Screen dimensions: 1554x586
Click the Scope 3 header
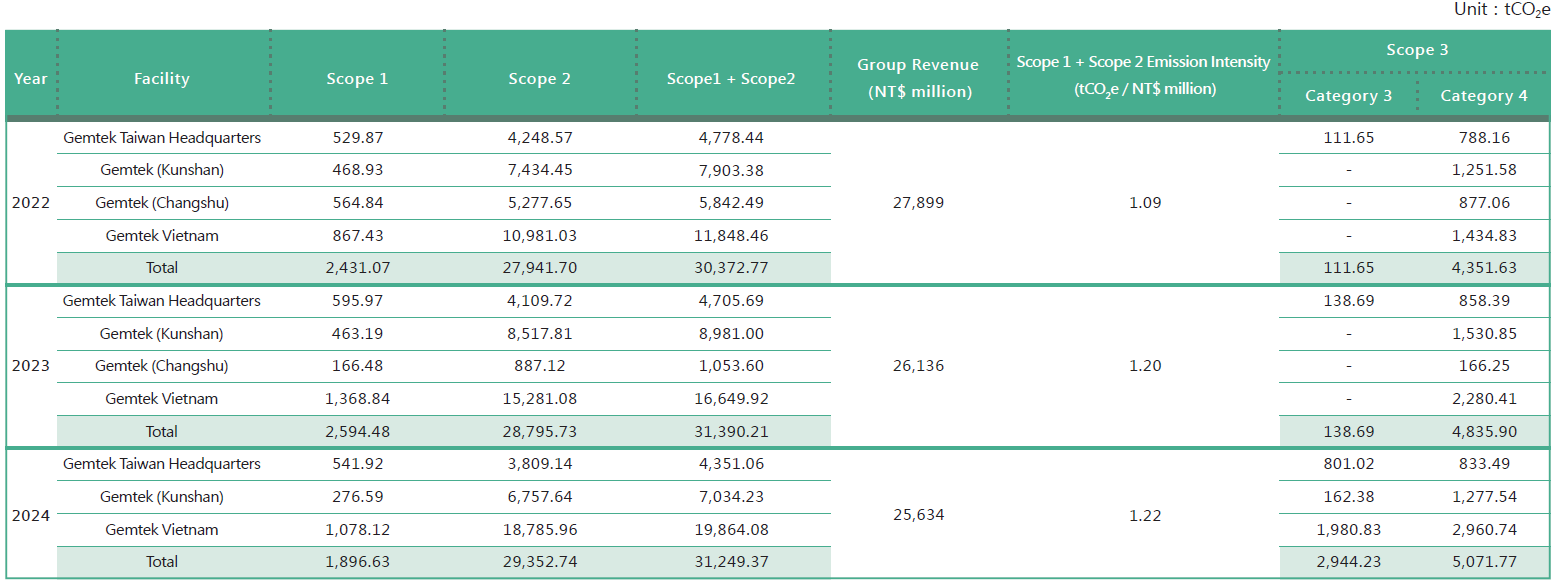[1417, 50]
